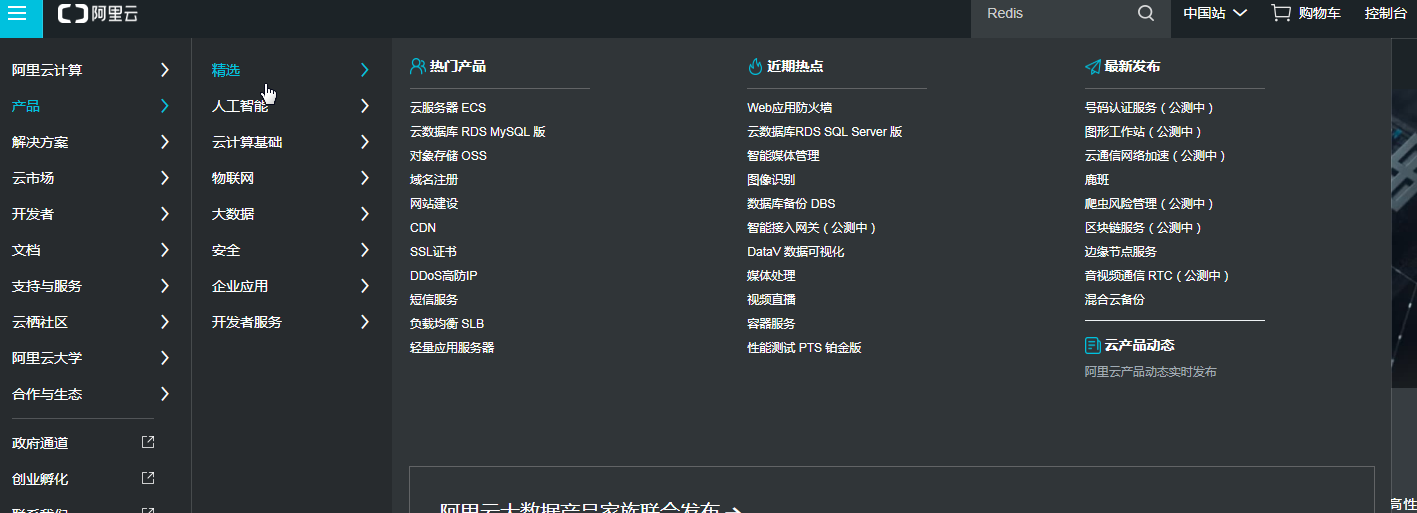The width and height of the screenshot is (1417, 513).
Task: Select the 企业应用 submenu category
Action: point(240,286)
